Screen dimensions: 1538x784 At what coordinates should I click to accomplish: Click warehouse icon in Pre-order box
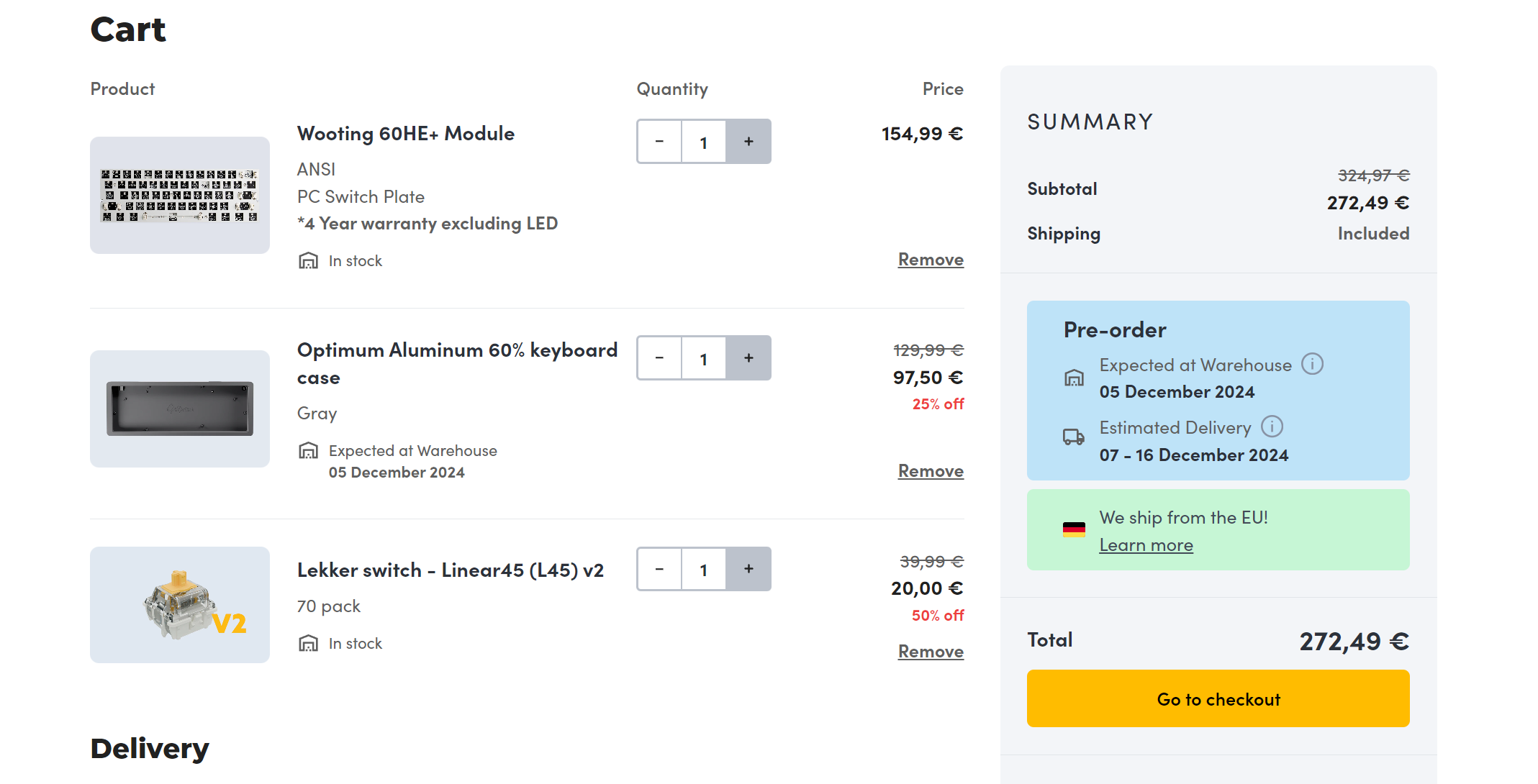(1074, 378)
